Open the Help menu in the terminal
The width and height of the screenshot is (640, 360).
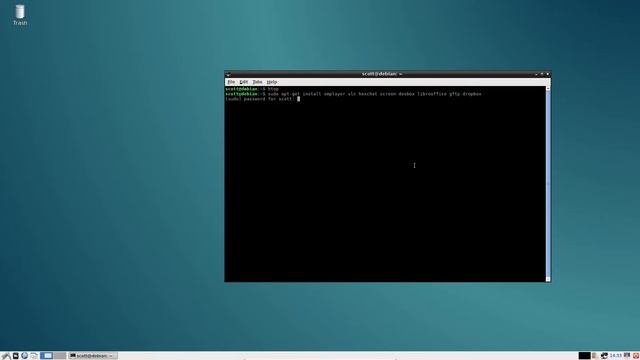click(x=271, y=82)
